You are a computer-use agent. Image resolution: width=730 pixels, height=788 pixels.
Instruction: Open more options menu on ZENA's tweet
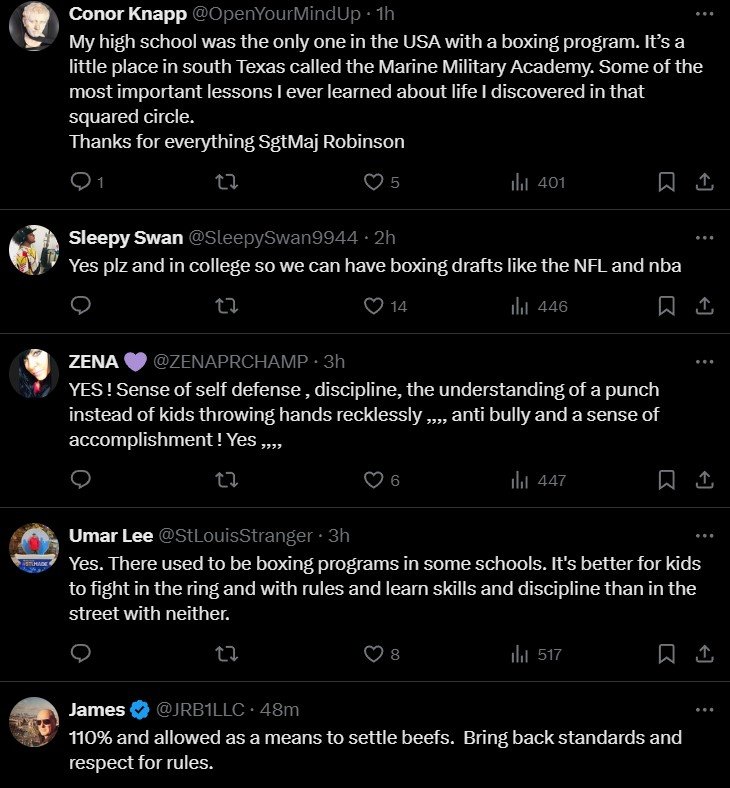tap(704, 361)
